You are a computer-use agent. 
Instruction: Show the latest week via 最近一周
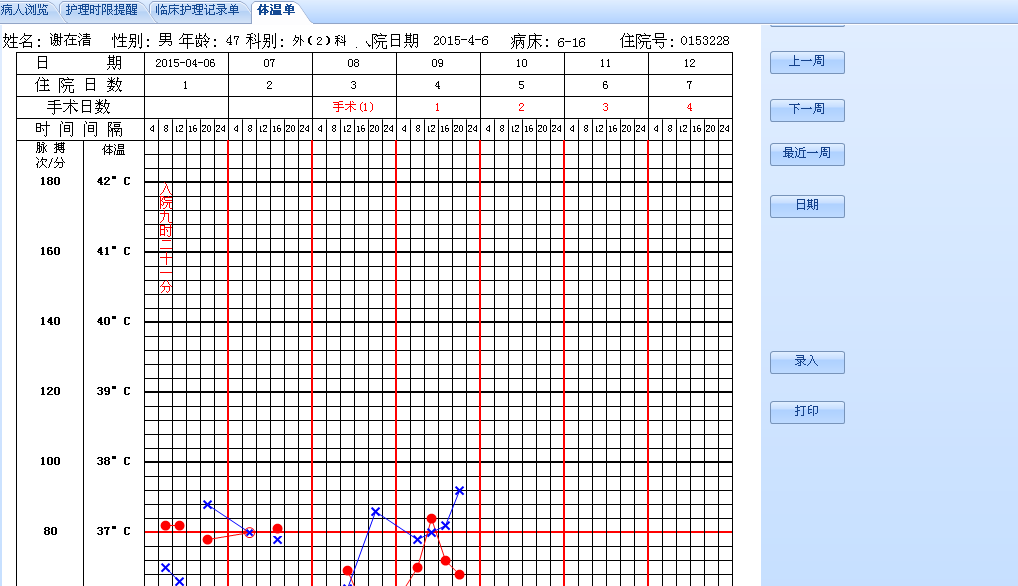pyautogui.click(x=807, y=154)
